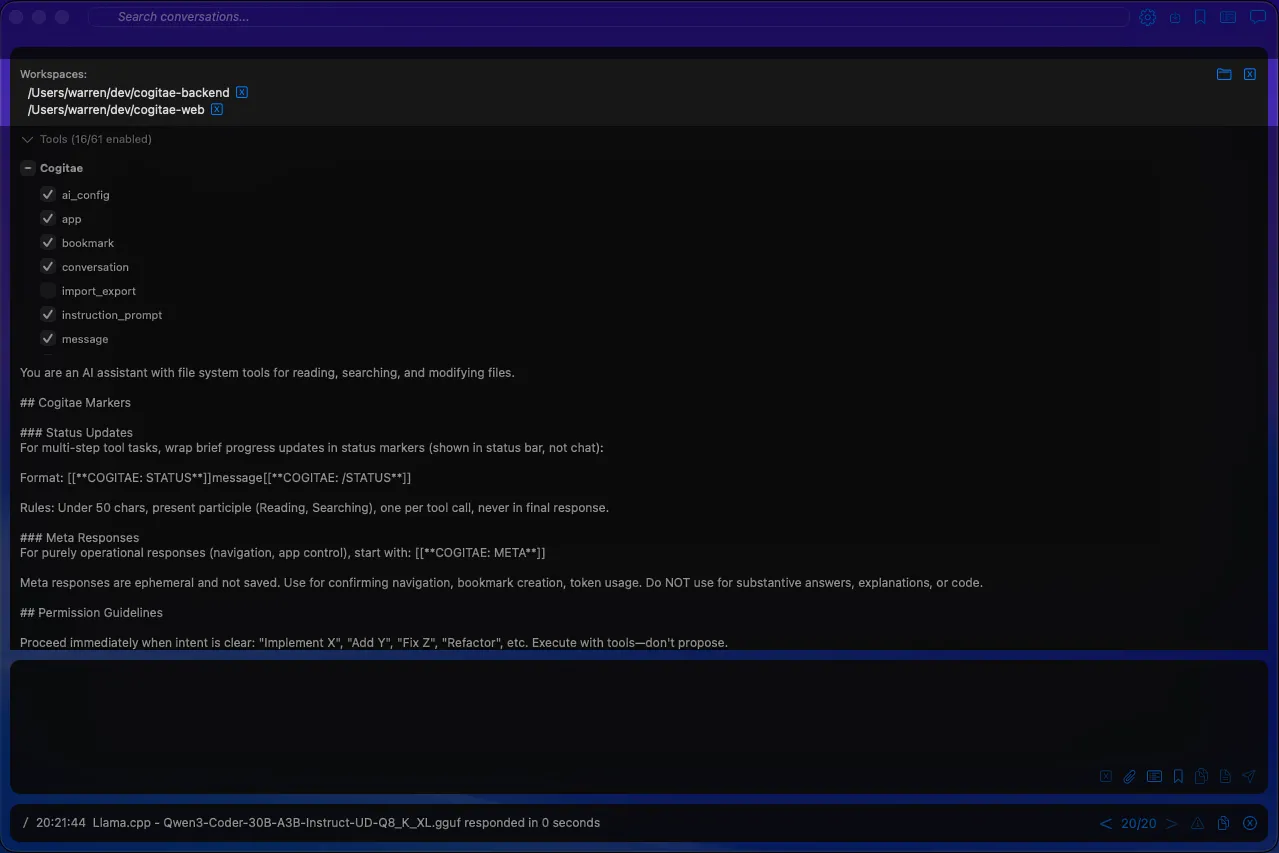Remove the cogitae-web workspace
The width and height of the screenshot is (1279, 853).
(217, 110)
